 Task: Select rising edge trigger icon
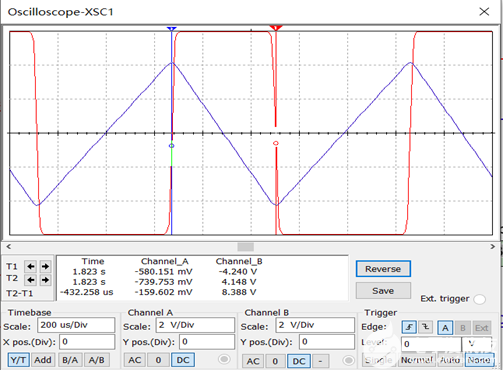(409, 327)
